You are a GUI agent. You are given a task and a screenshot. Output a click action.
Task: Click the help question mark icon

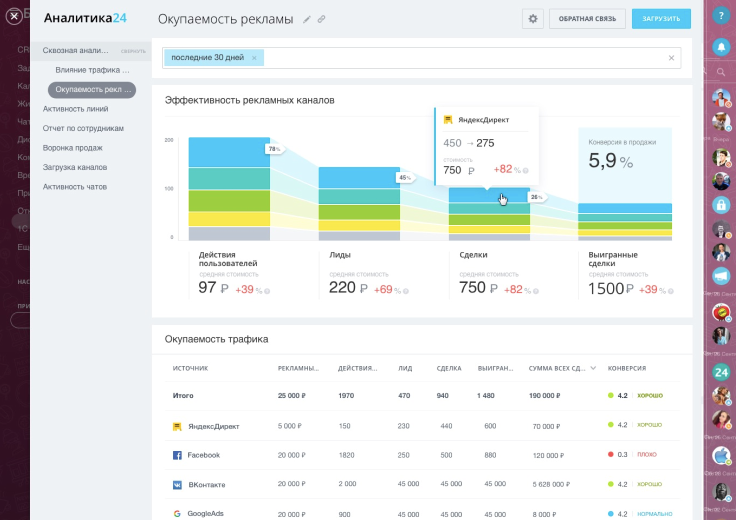[x=720, y=15]
